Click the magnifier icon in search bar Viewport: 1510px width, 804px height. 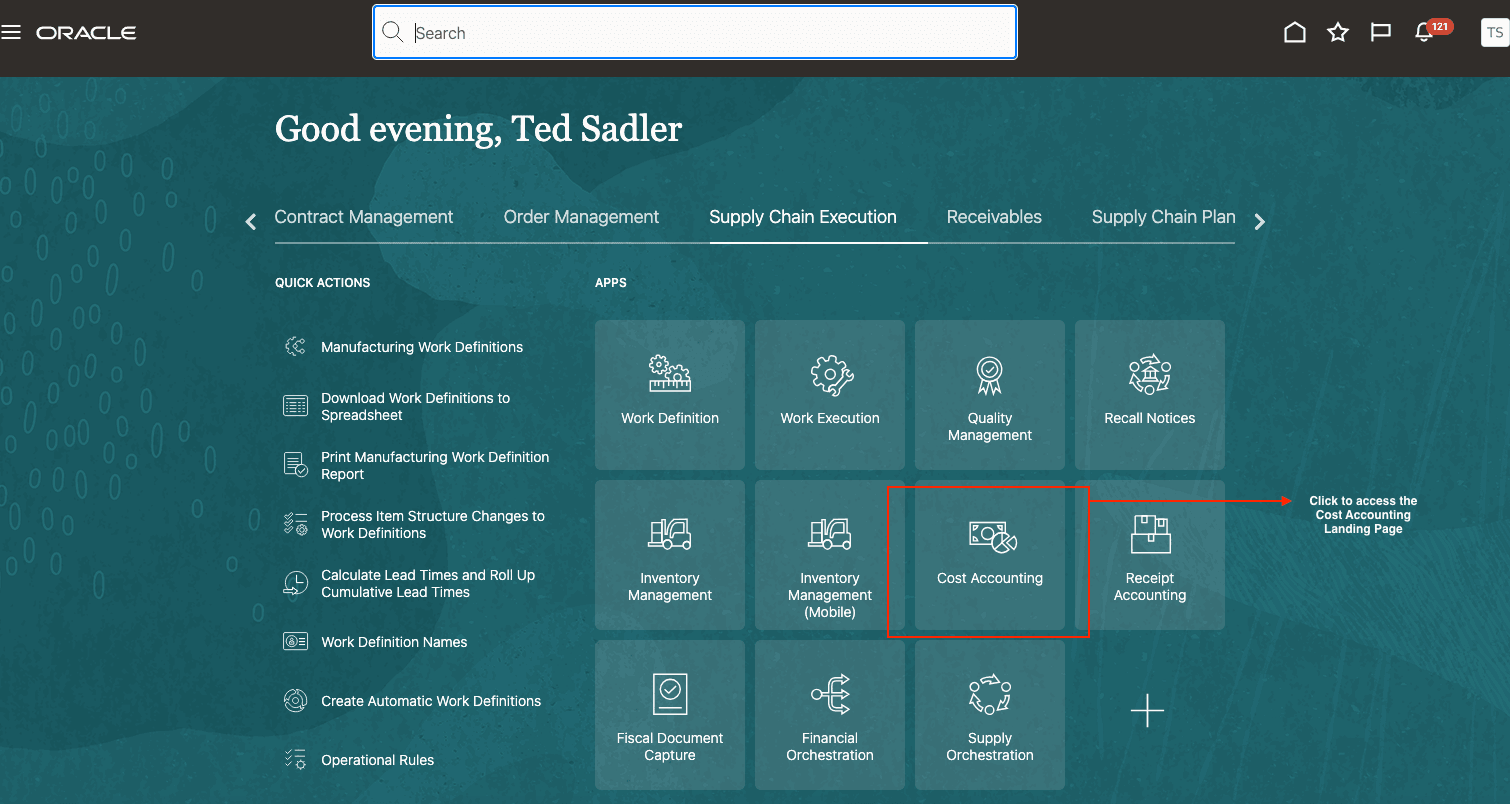click(x=393, y=33)
